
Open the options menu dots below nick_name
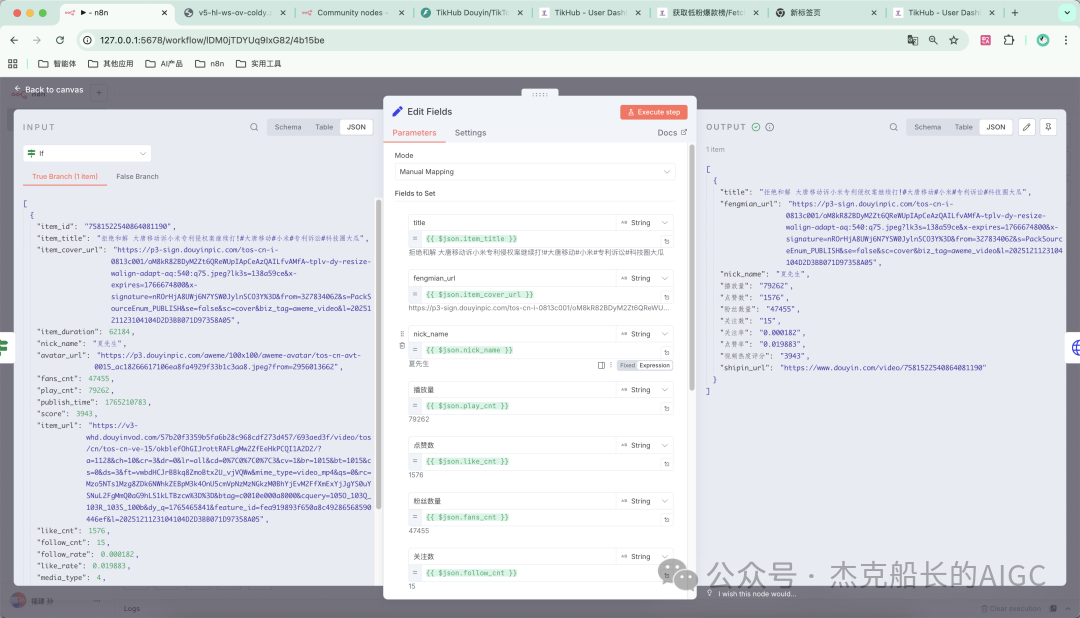[x=611, y=365]
